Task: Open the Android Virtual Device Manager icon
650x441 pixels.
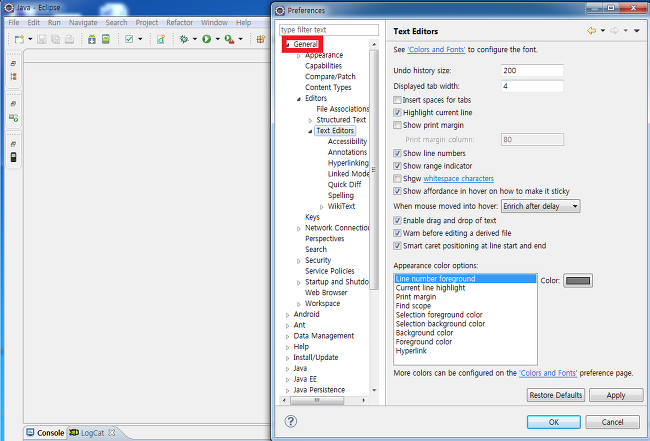Action: tap(106, 39)
